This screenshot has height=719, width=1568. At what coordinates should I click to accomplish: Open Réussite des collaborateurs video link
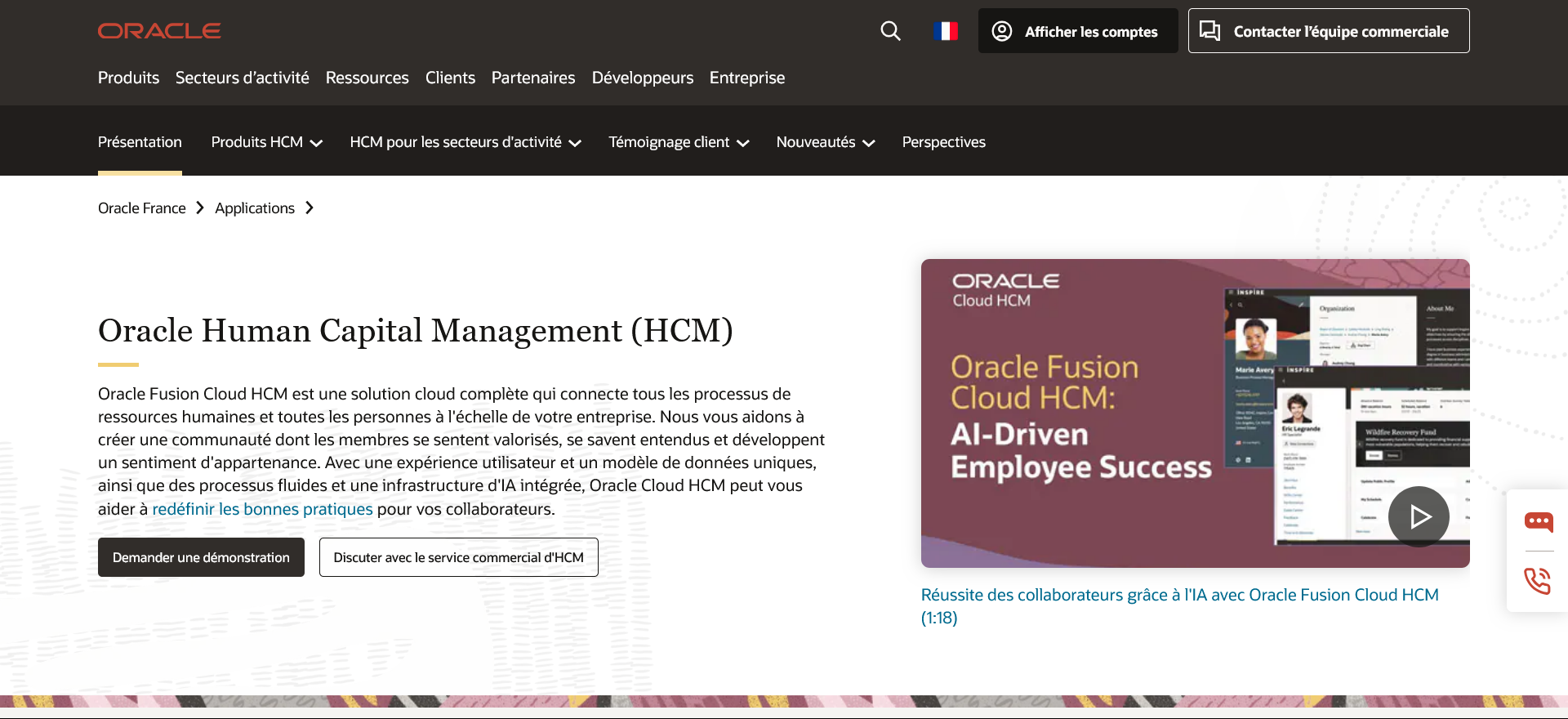coord(1180,606)
